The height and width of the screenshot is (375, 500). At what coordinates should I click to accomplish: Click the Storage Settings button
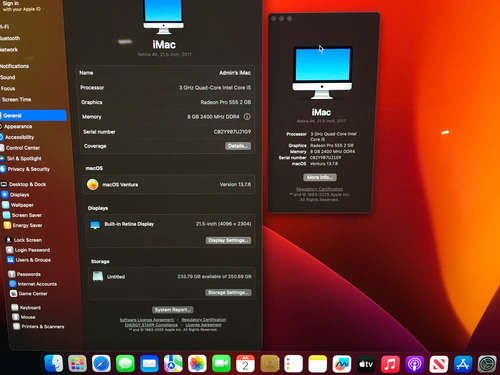[228, 292]
